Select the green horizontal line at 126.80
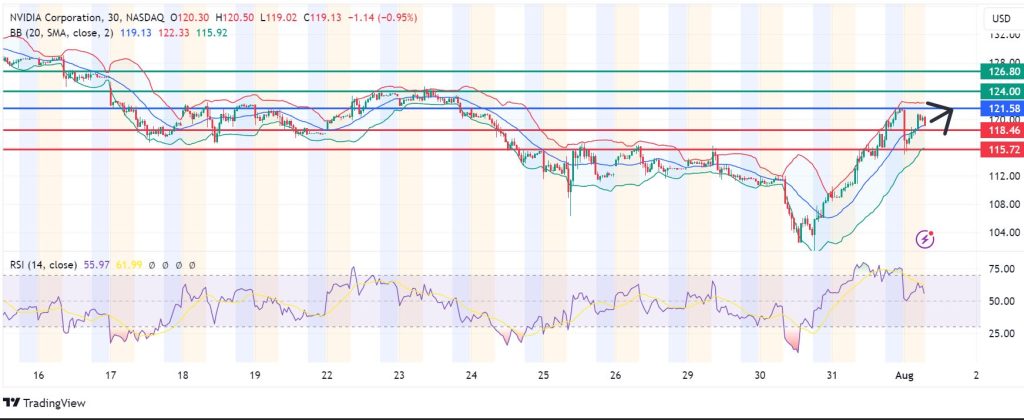This screenshot has width=1024, height=420. (x=491, y=71)
